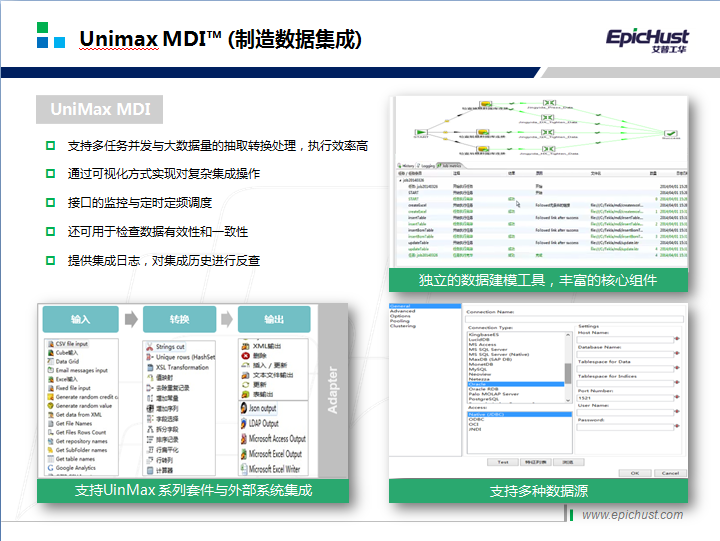This screenshot has width=720, height=541.
Task: Select MySQL in Connection Type list
Action: click(x=478, y=369)
